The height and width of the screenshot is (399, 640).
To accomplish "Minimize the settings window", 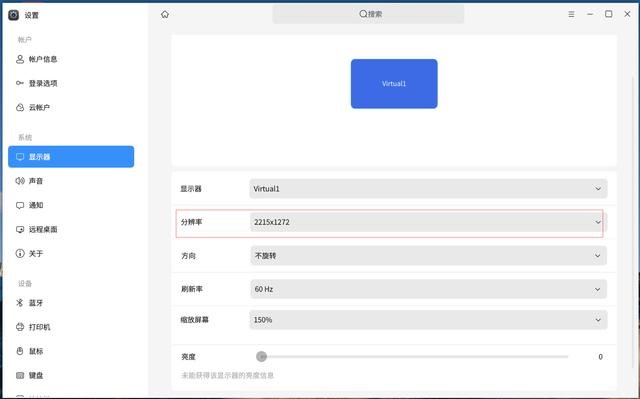I will (590, 14).
